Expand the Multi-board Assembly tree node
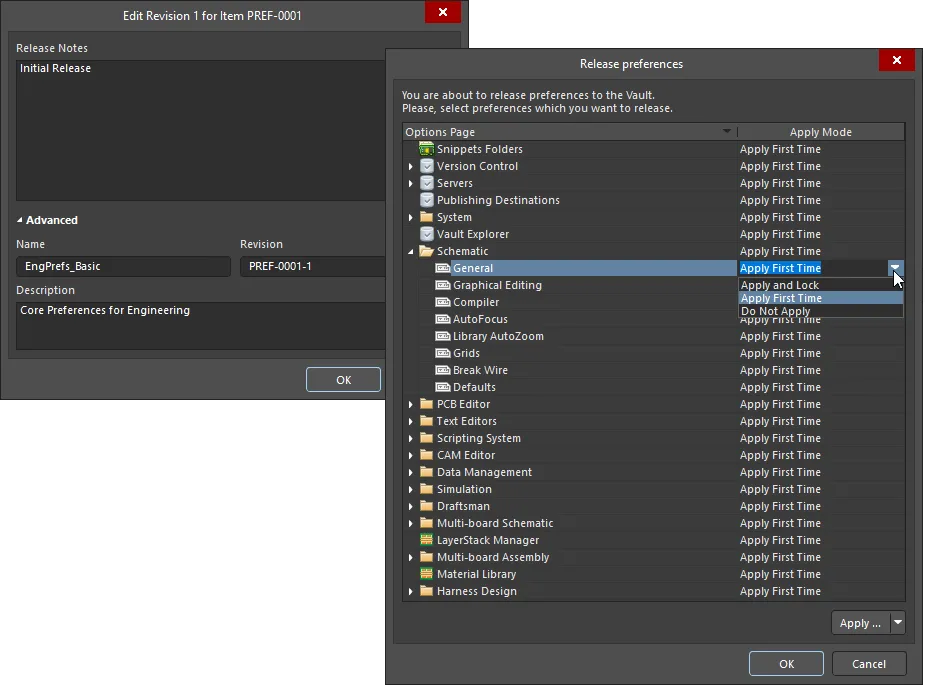This screenshot has width=925, height=685. pos(411,558)
